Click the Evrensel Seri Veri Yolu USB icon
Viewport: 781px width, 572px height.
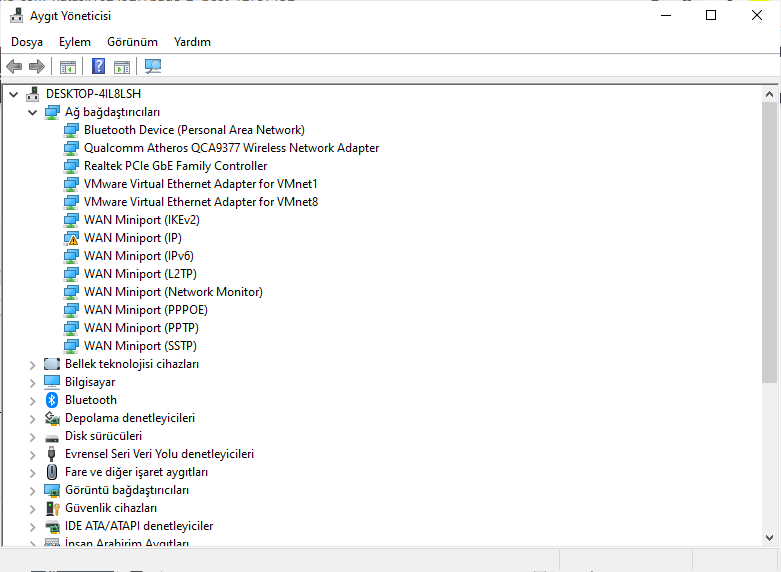pos(51,454)
